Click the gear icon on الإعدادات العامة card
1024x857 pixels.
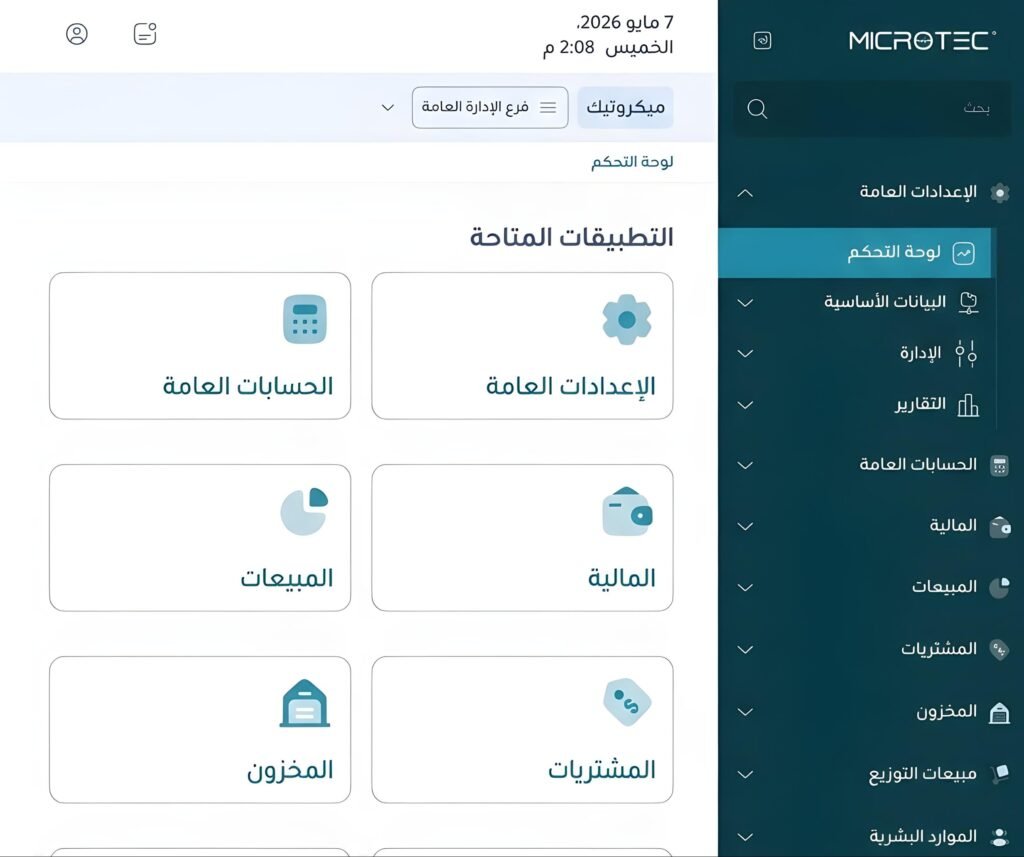pos(627,319)
